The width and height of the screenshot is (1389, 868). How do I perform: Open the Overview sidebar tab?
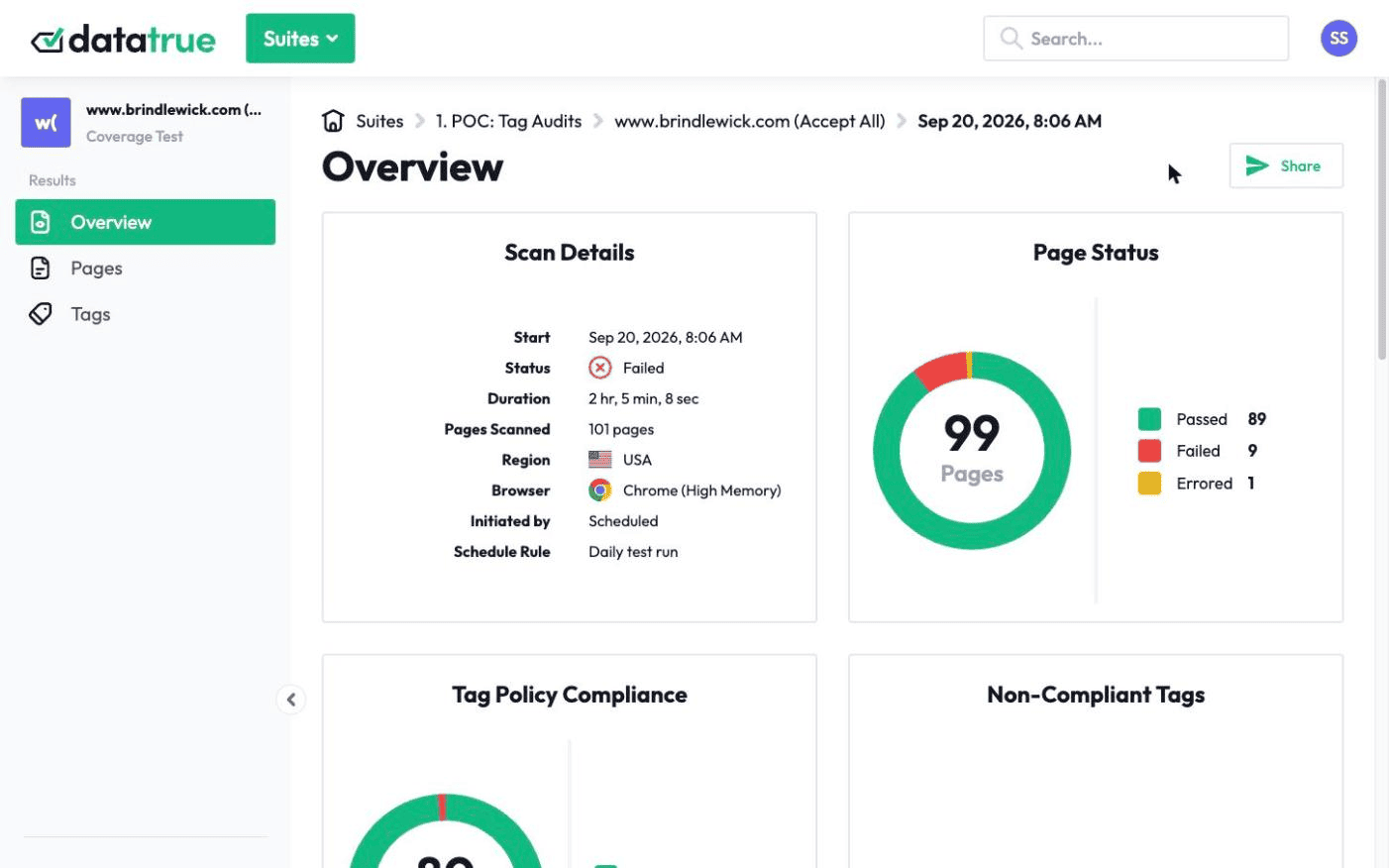(146, 222)
